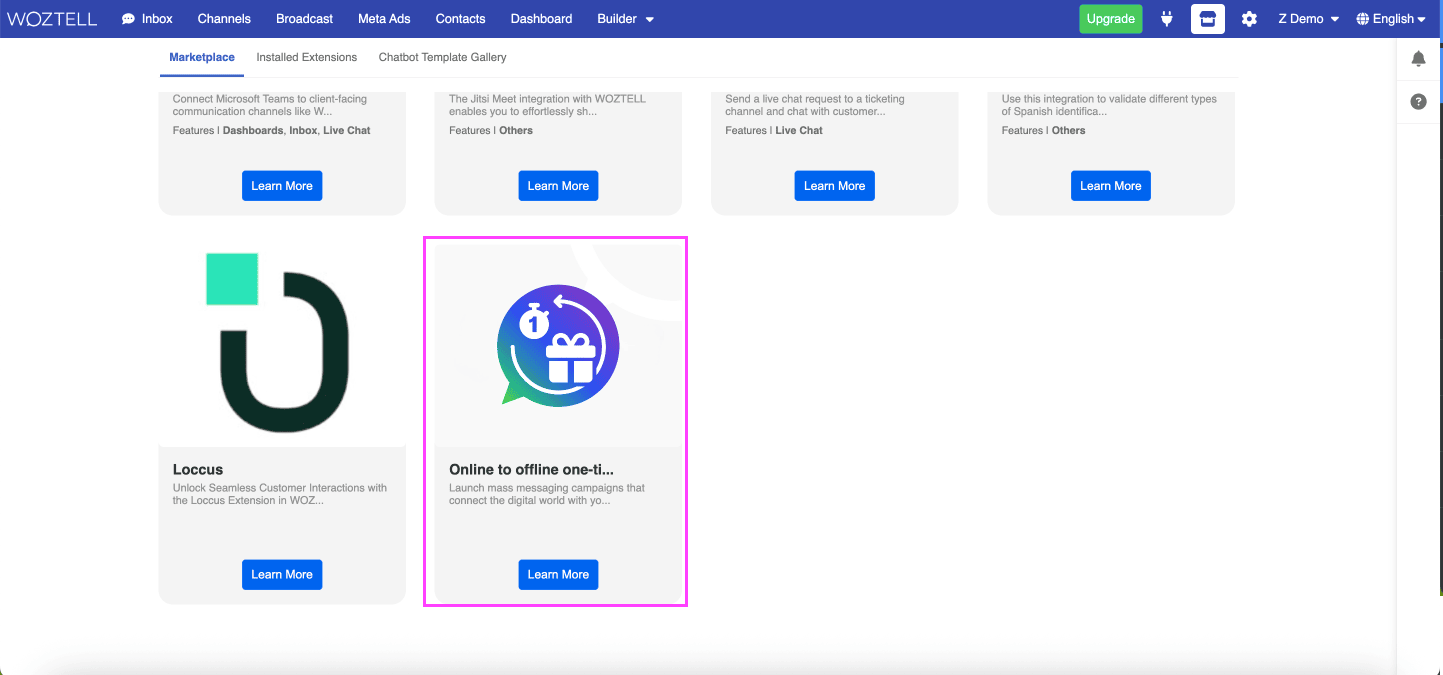
Task: Click the Loccus card title
Action: 198,469
